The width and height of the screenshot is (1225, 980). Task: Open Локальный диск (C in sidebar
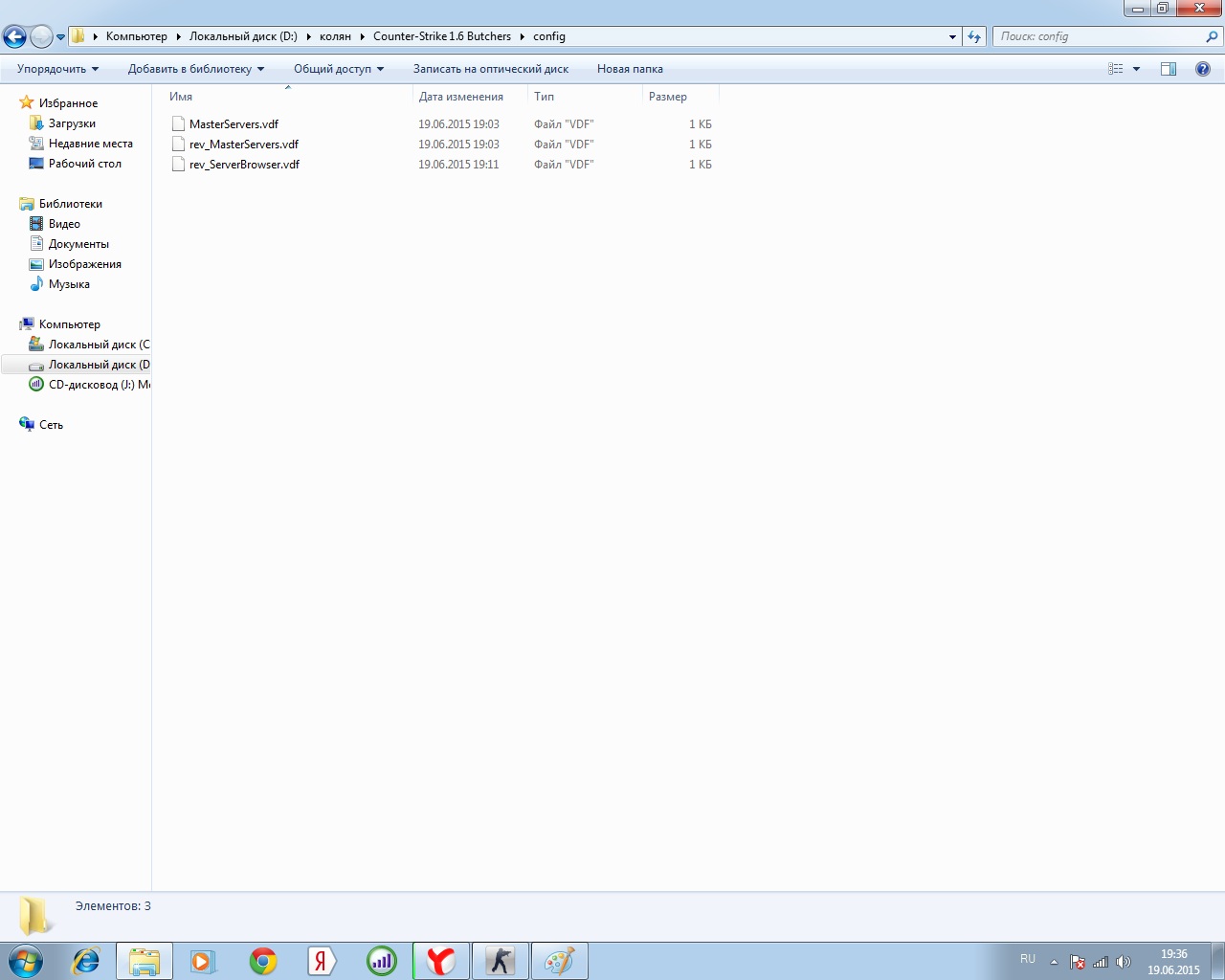coord(99,345)
